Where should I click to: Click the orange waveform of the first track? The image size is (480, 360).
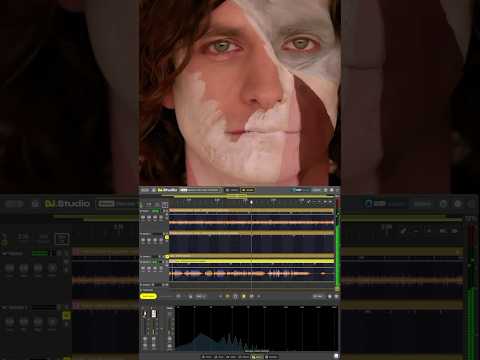251,222
